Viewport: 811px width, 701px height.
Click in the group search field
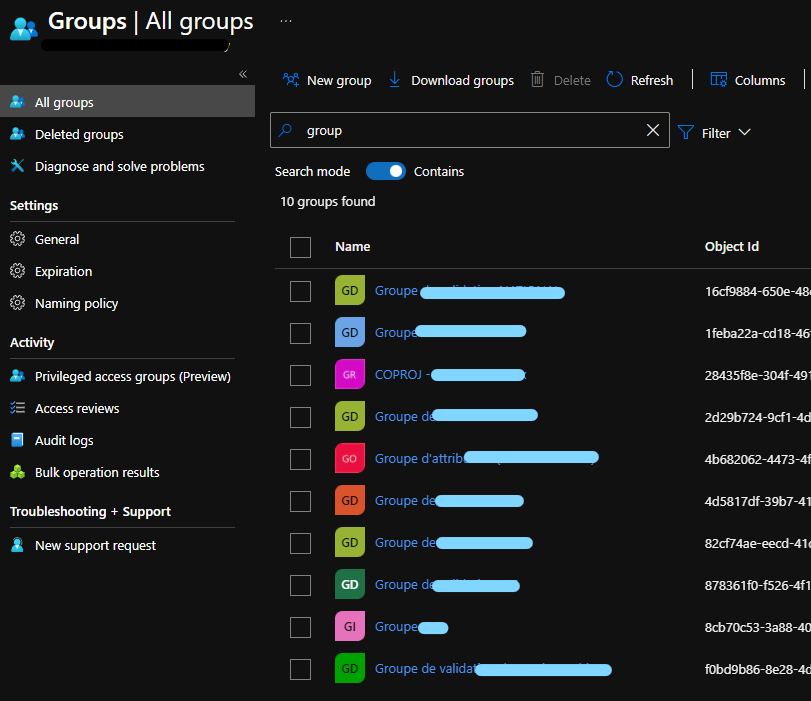(x=470, y=130)
